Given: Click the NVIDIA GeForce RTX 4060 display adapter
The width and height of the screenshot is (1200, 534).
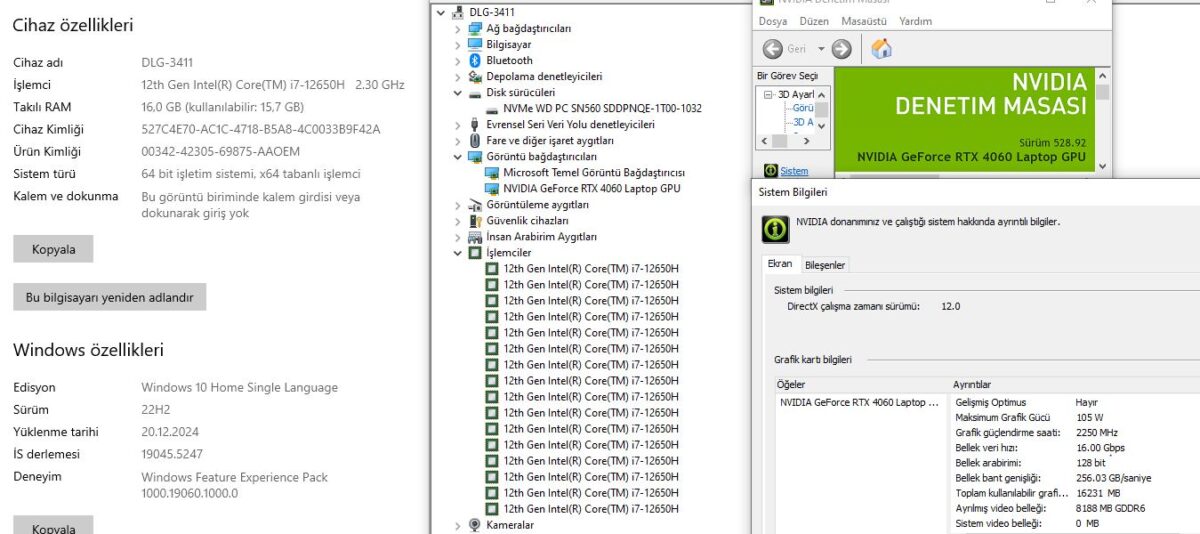Looking at the screenshot, I should [x=591, y=188].
